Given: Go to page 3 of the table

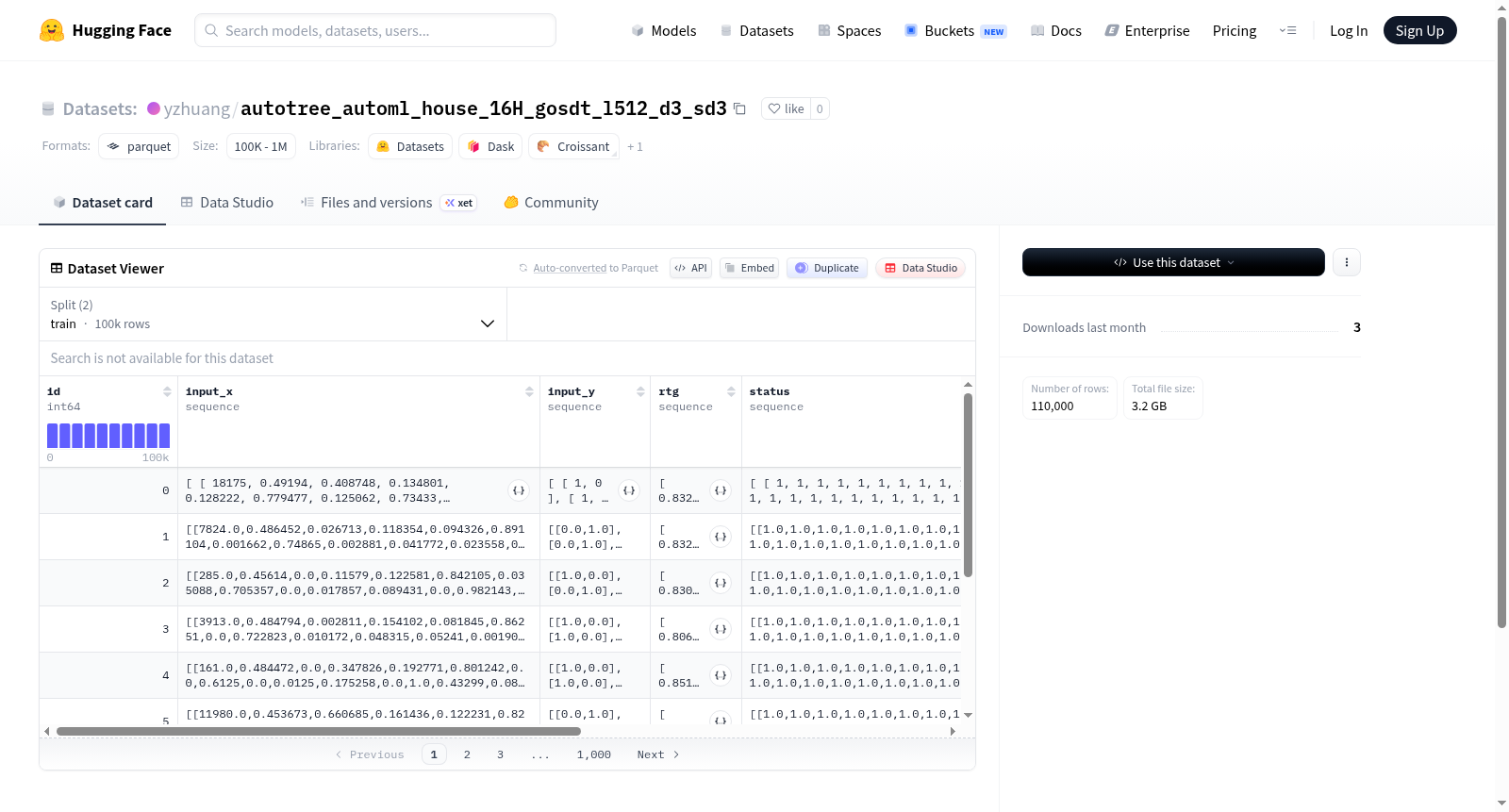Looking at the screenshot, I should pyautogui.click(x=500, y=754).
